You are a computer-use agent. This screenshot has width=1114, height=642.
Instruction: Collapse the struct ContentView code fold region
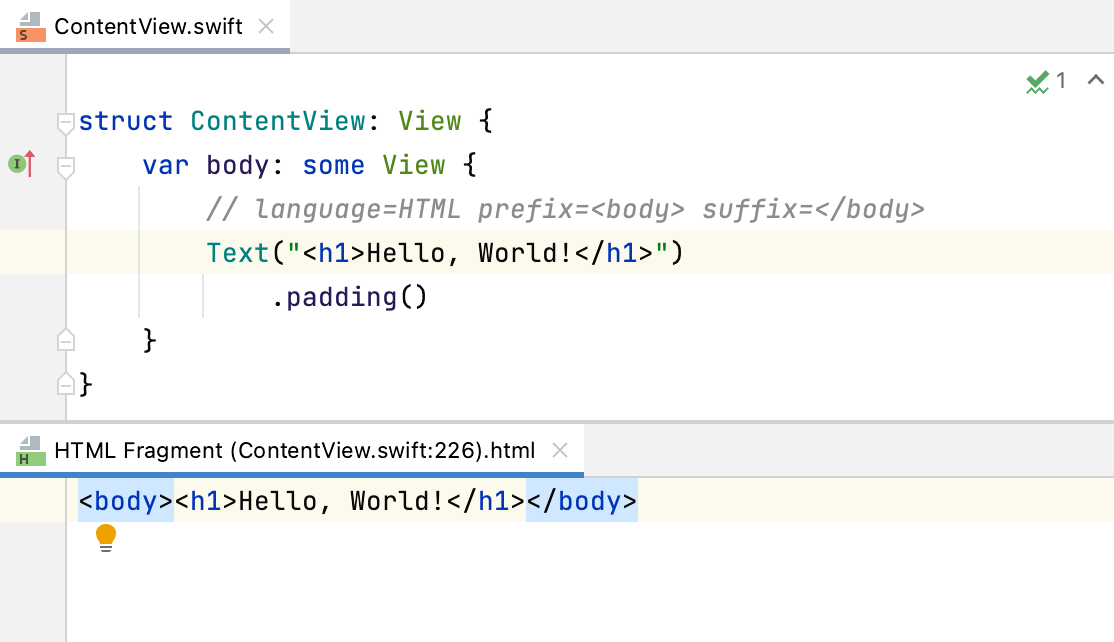66,120
